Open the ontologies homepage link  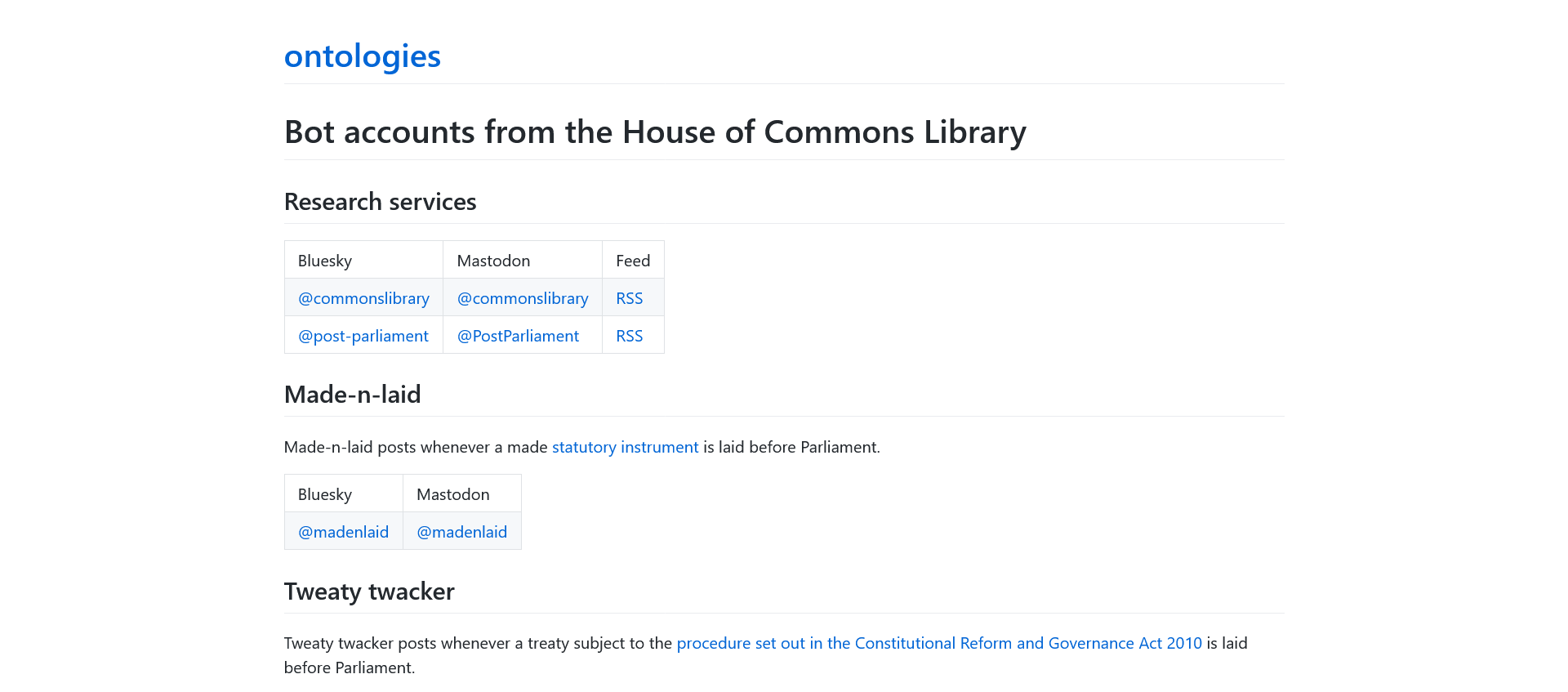click(362, 56)
